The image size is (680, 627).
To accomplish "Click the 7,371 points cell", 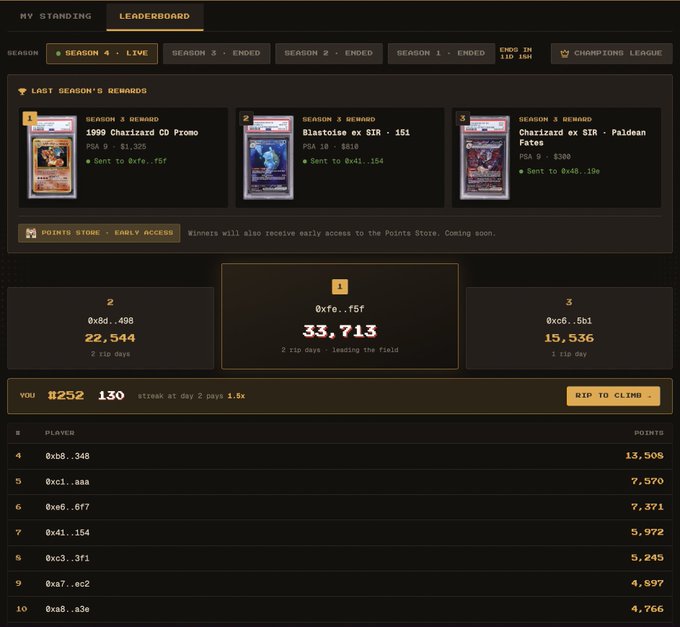I will (647, 507).
